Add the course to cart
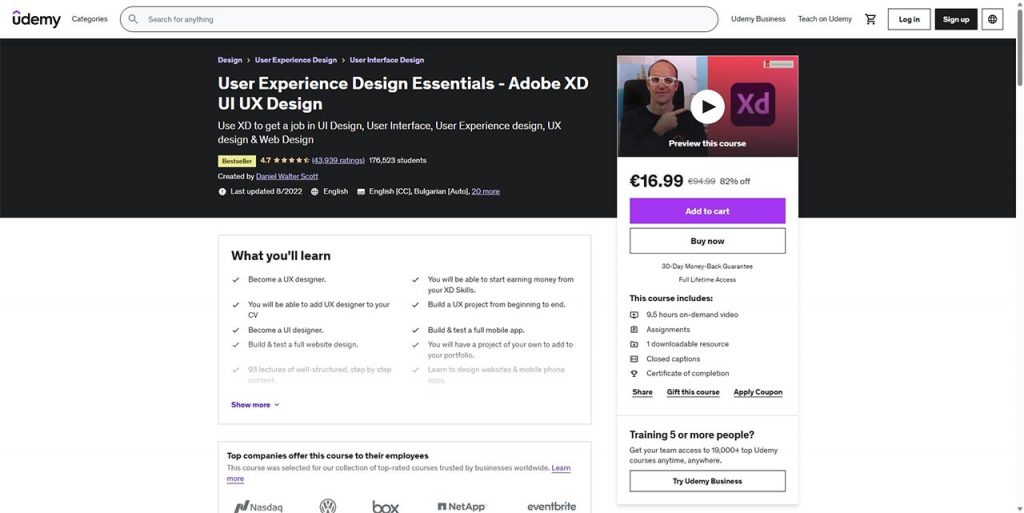The height and width of the screenshot is (513, 1024). [x=707, y=211]
